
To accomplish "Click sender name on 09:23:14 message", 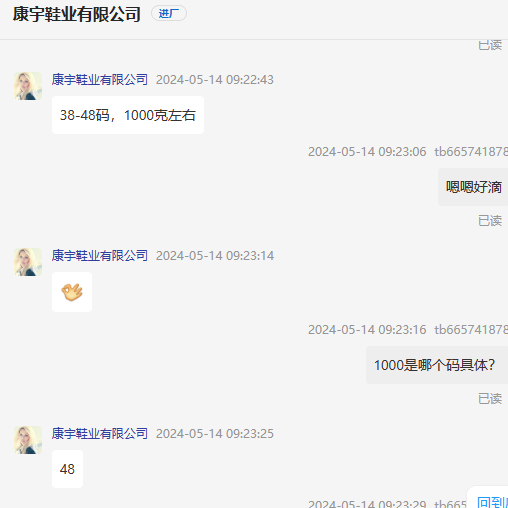I will pos(100,256).
